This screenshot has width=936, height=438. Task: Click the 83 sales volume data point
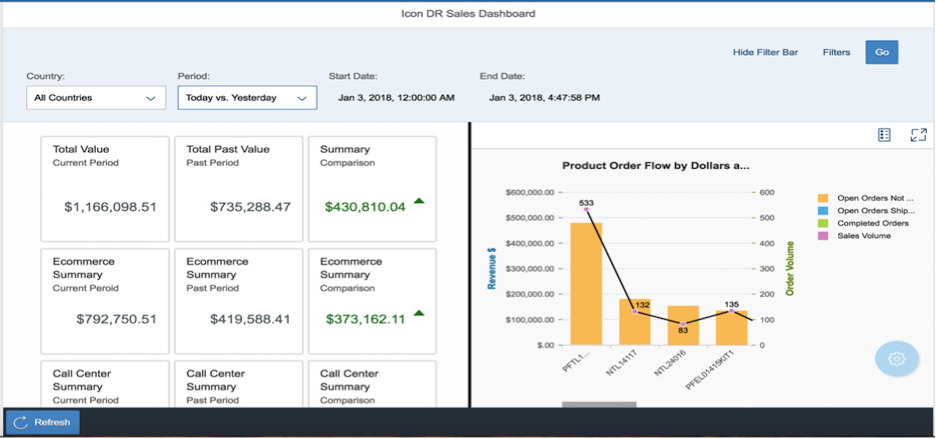pos(683,324)
